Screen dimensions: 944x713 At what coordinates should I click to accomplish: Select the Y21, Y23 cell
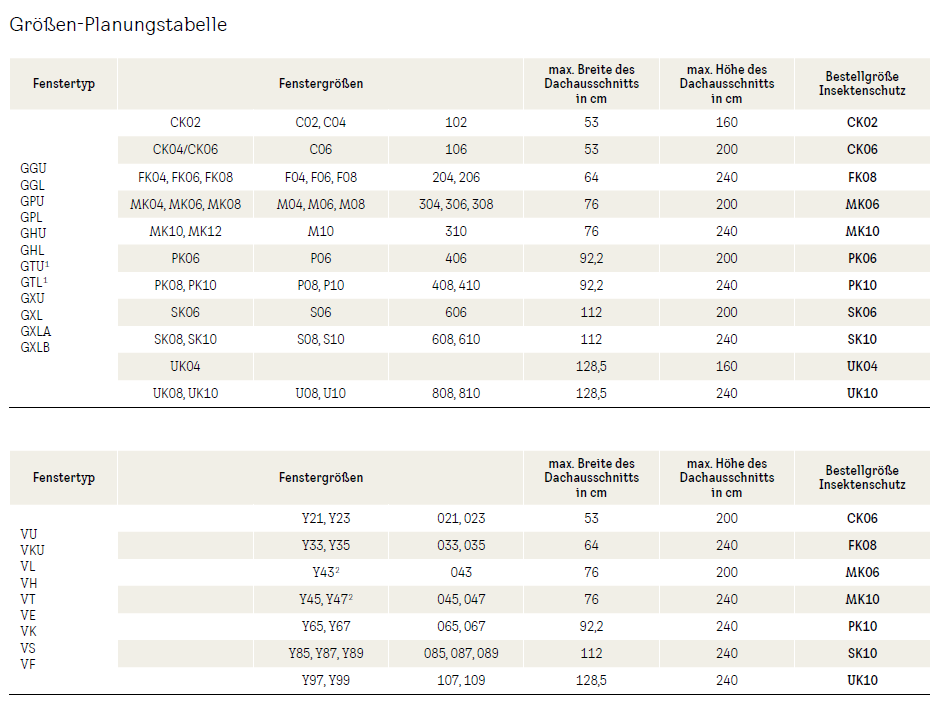click(326, 518)
